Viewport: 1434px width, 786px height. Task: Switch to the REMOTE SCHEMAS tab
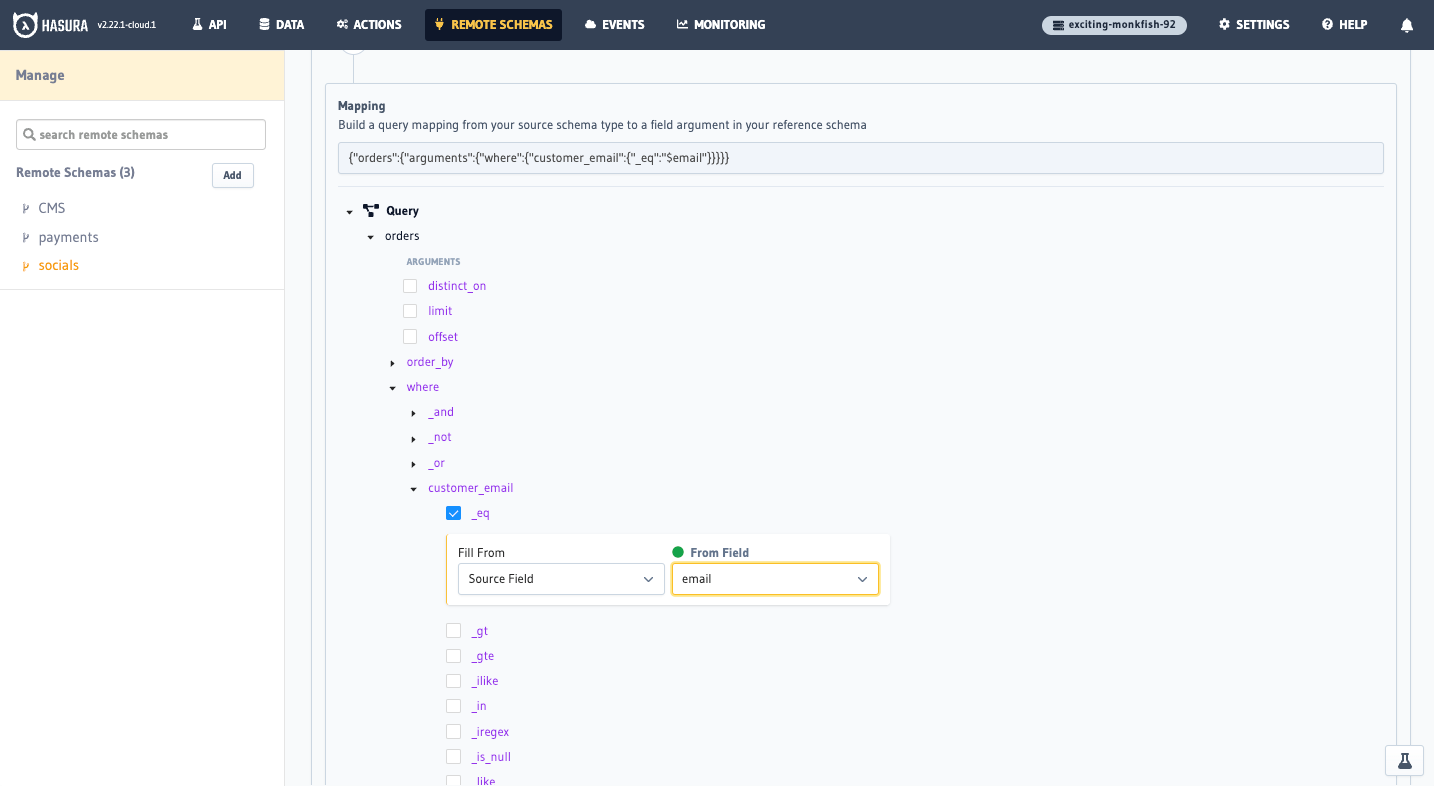[x=493, y=24]
